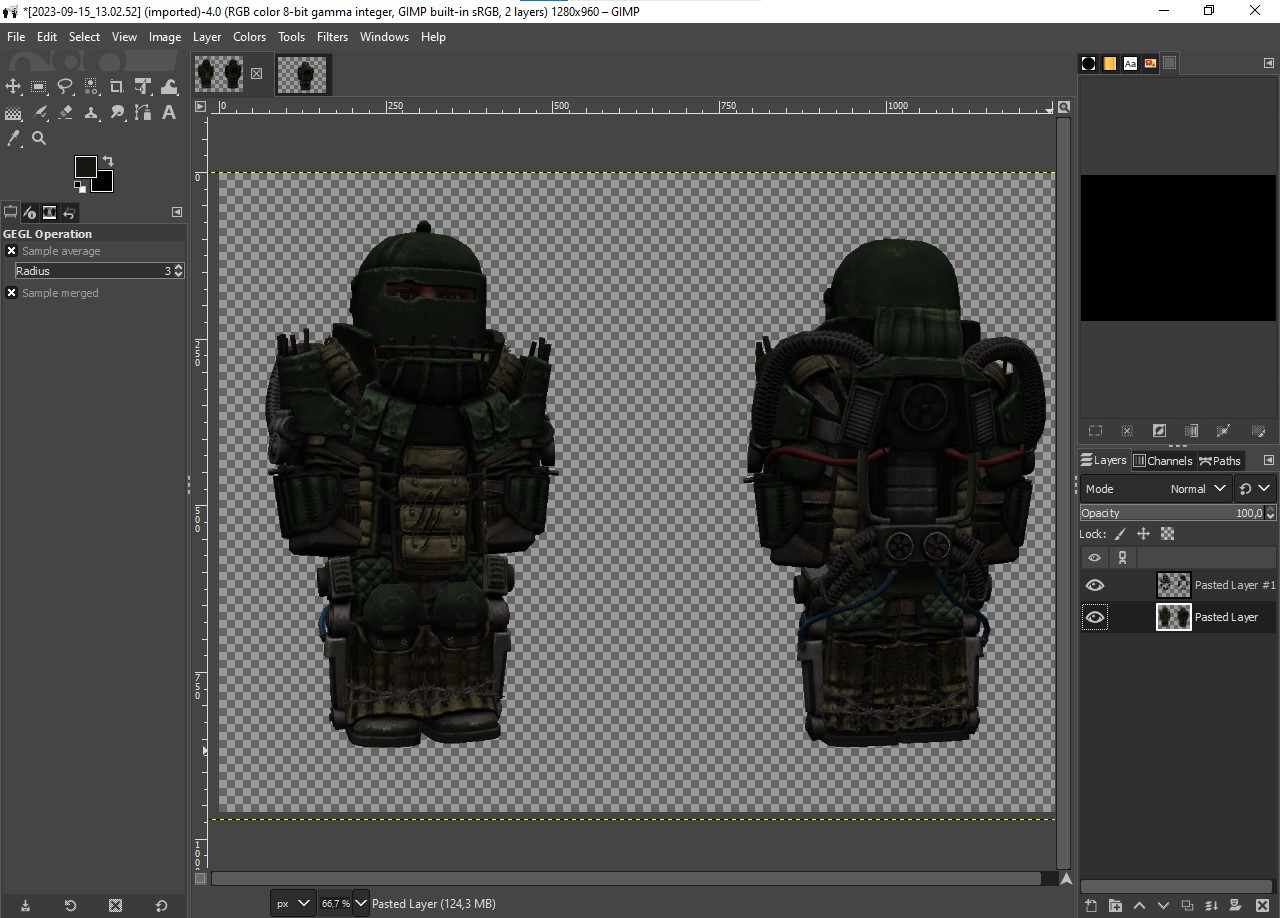Open the Select menu
Screen dimensions: 1280x918
pyautogui.click(x=84, y=36)
